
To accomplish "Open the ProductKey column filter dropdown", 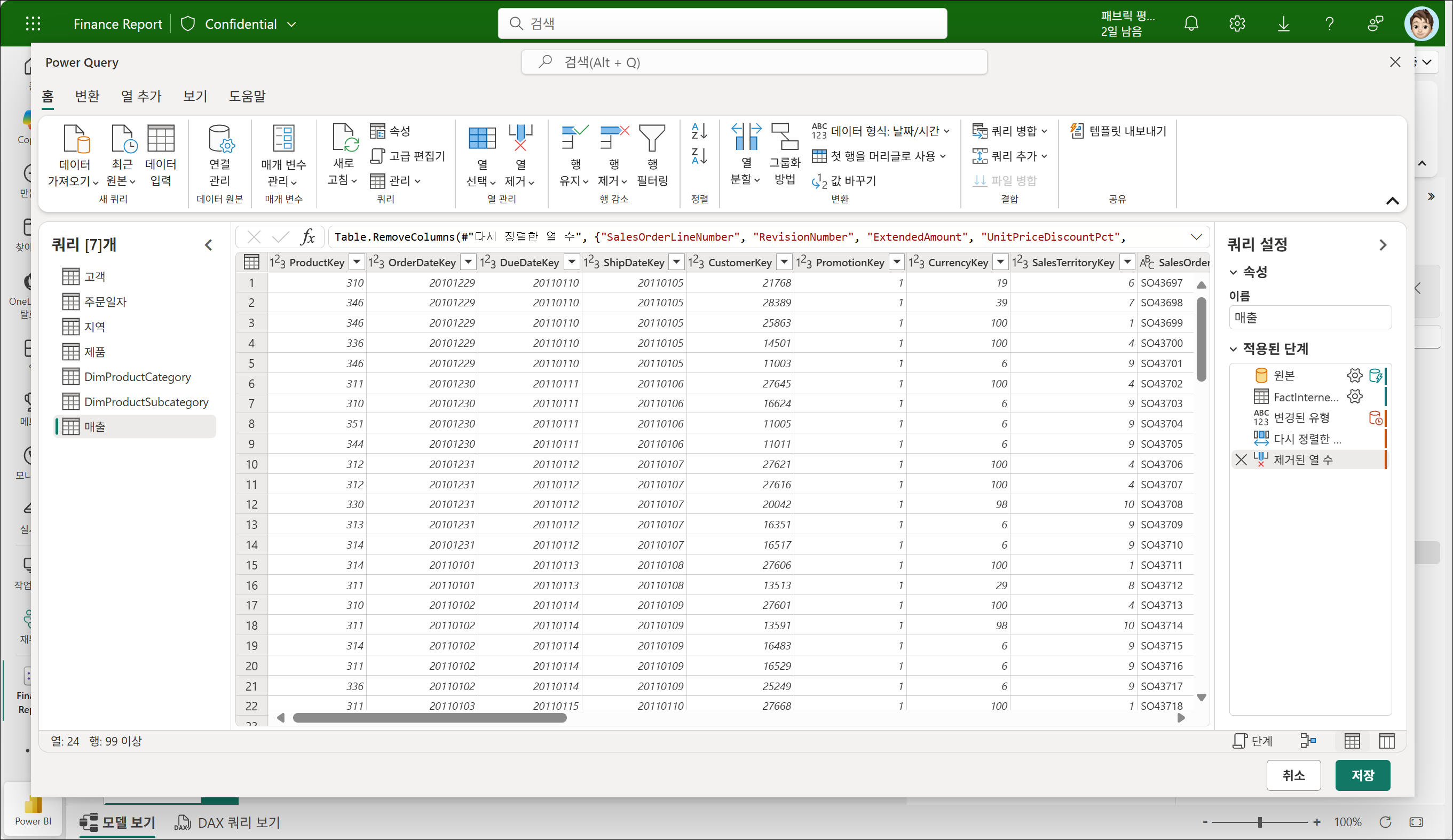I will click(357, 263).
